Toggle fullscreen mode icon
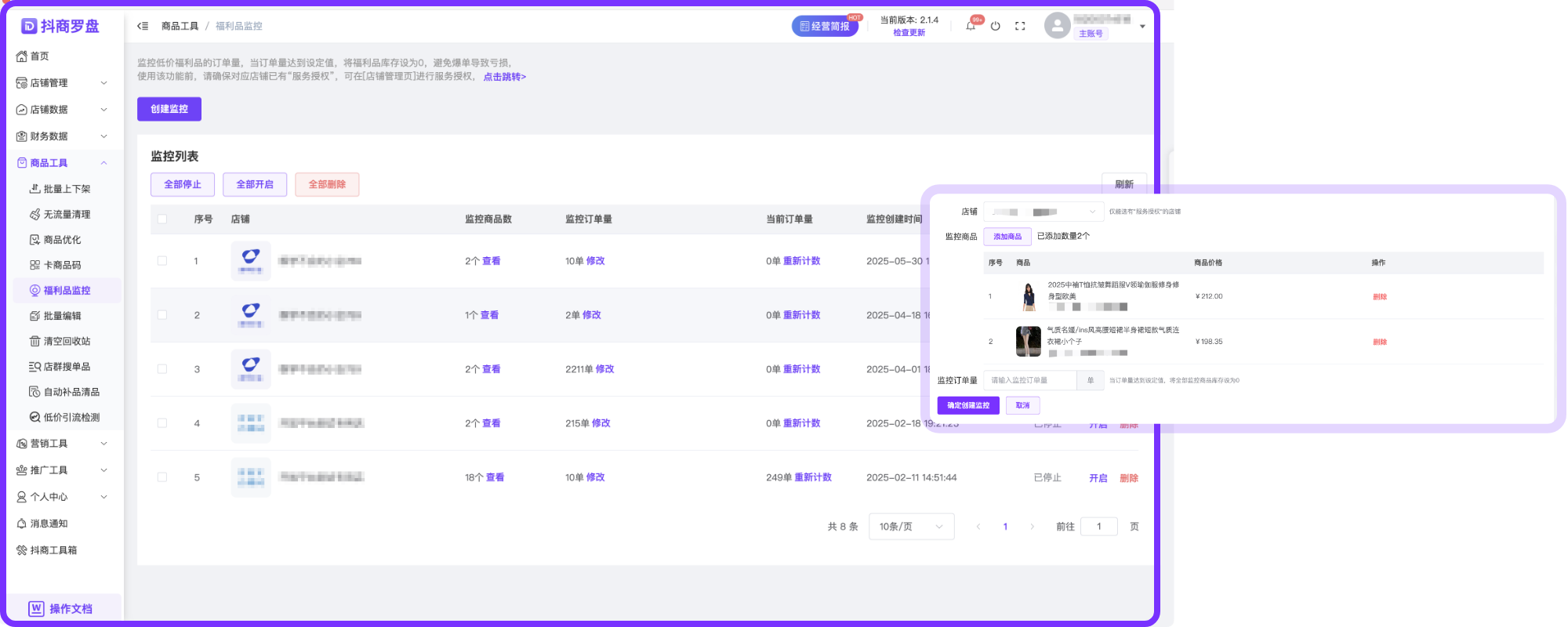The height and width of the screenshot is (627, 1568). 1020,26
